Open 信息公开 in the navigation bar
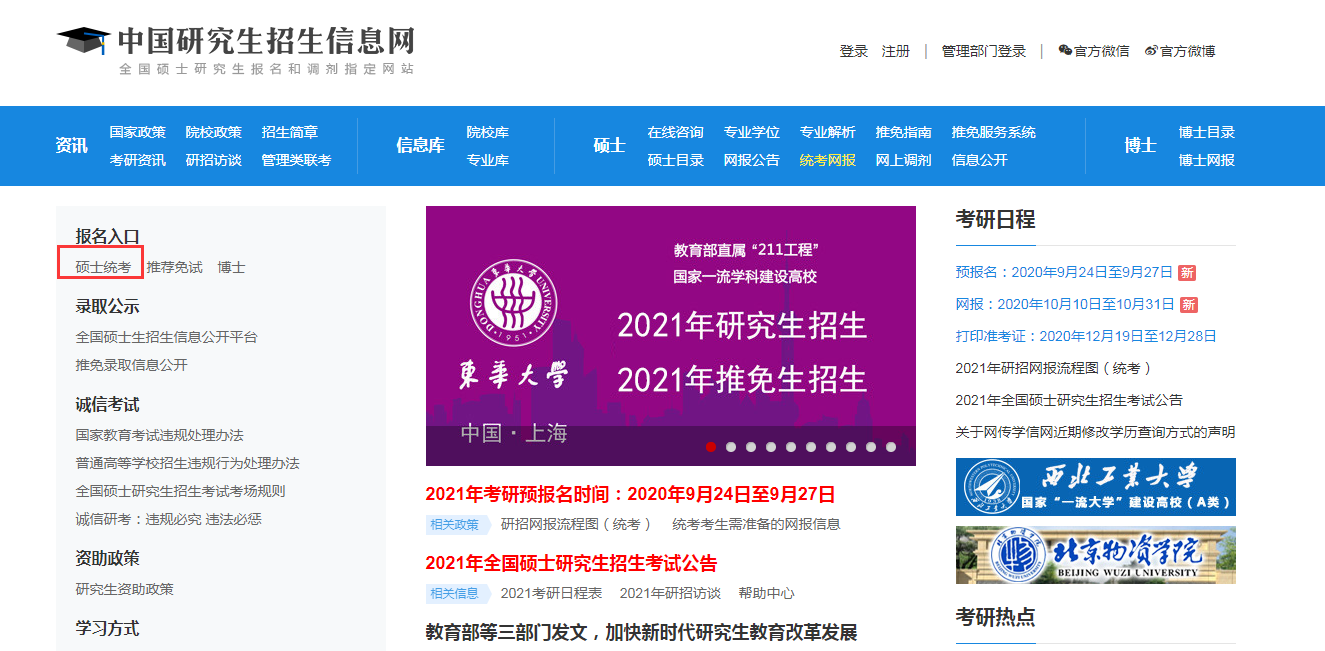Screen dimensions: 1325x651 tap(980, 160)
